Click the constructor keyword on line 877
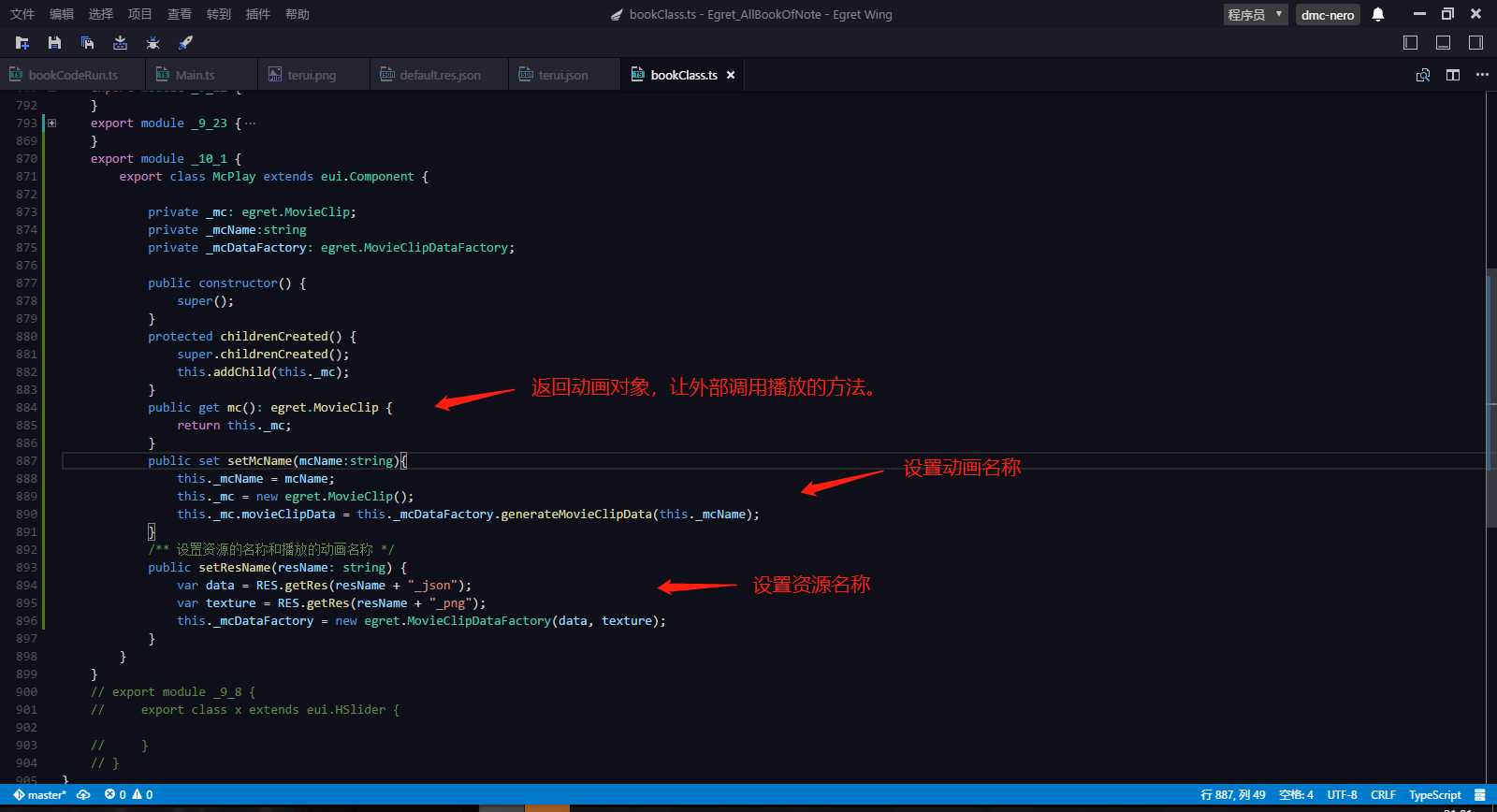Viewport: 1497px width, 812px height. point(238,283)
